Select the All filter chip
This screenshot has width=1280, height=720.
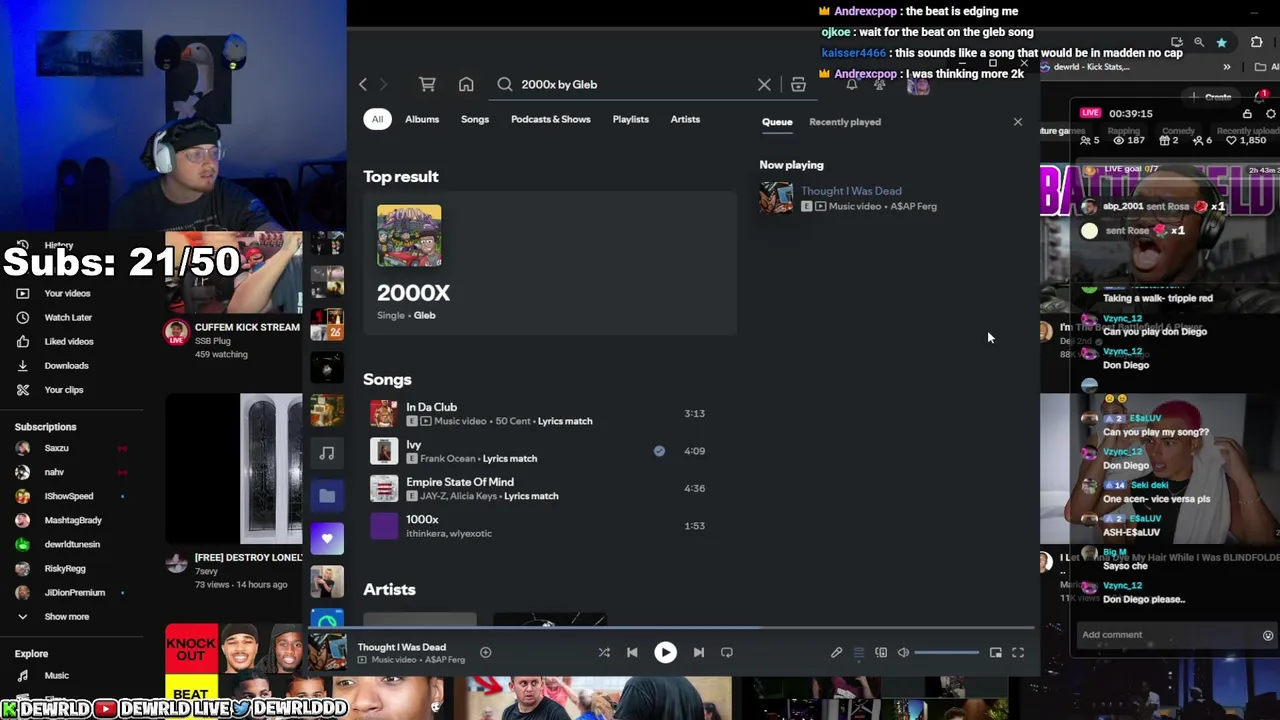tap(377, 119)
